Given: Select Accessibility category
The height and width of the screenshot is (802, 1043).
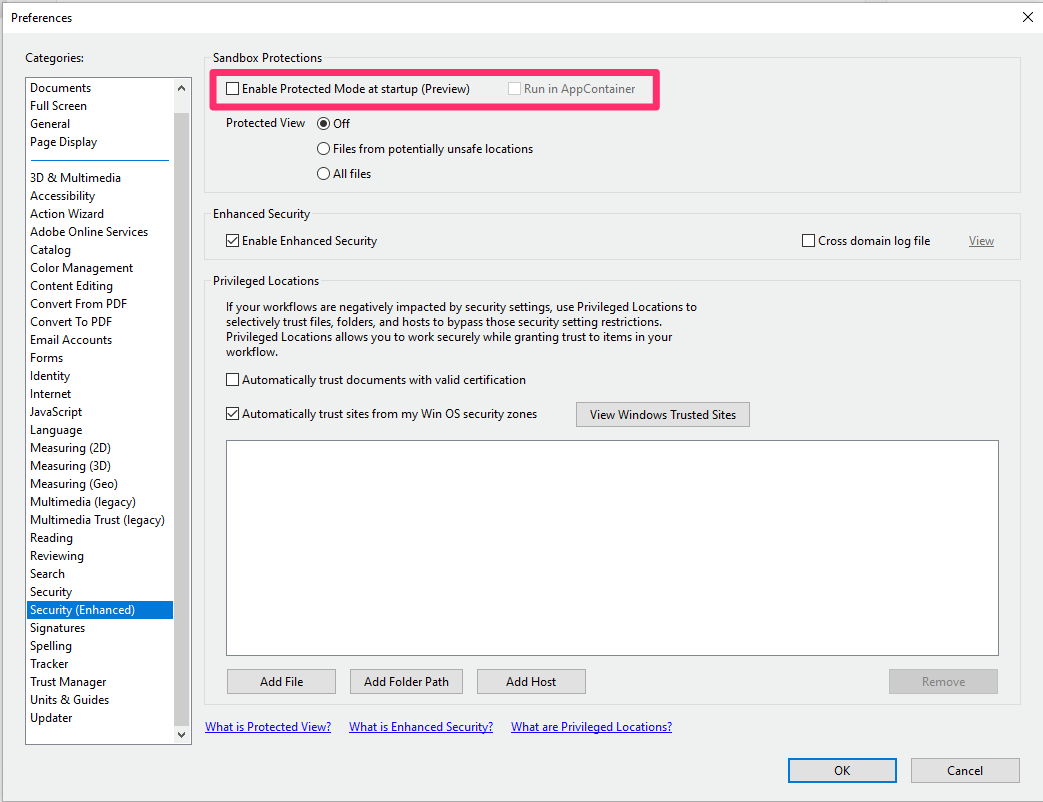Looking at the screenshot, I should tap(100, 196).
